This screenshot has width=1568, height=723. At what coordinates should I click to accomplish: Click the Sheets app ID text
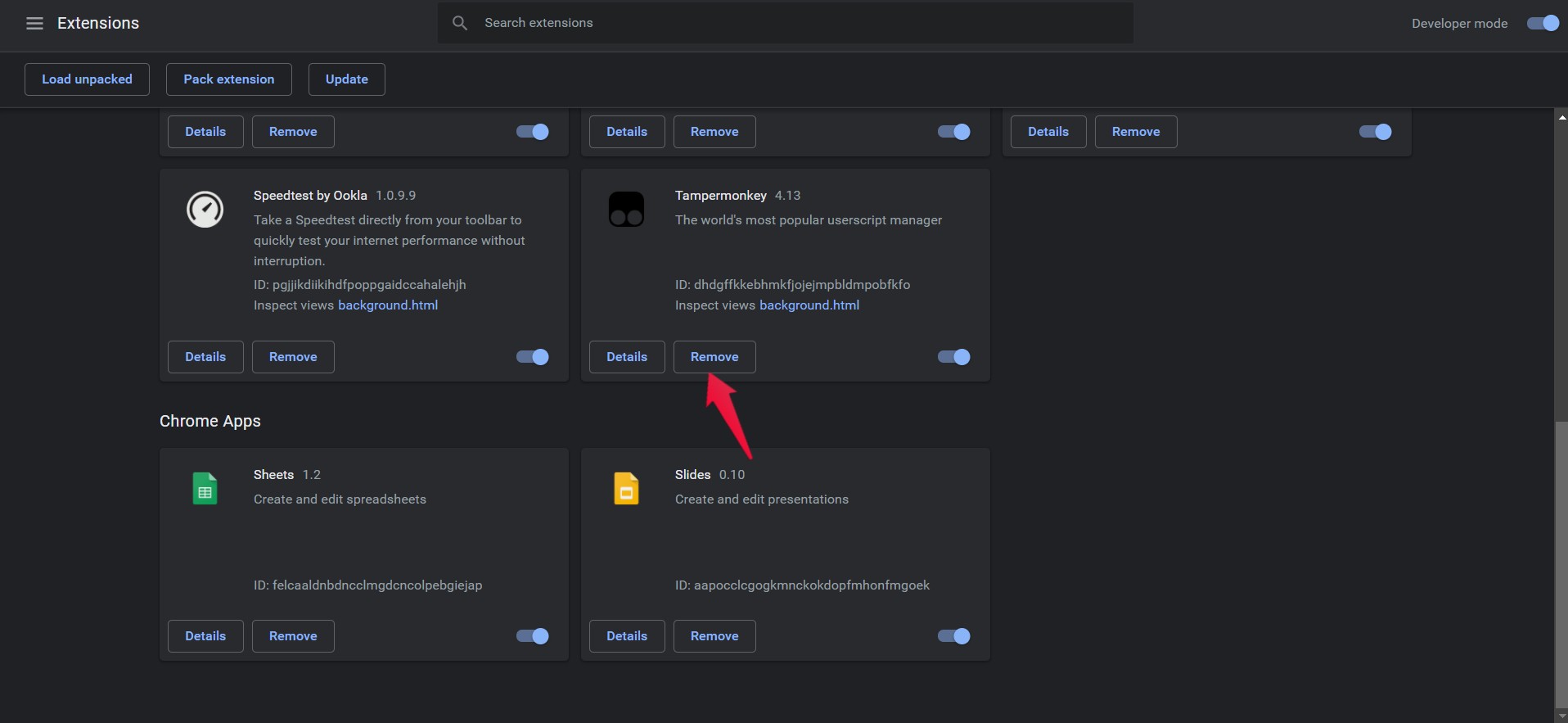tap(367, 585)
